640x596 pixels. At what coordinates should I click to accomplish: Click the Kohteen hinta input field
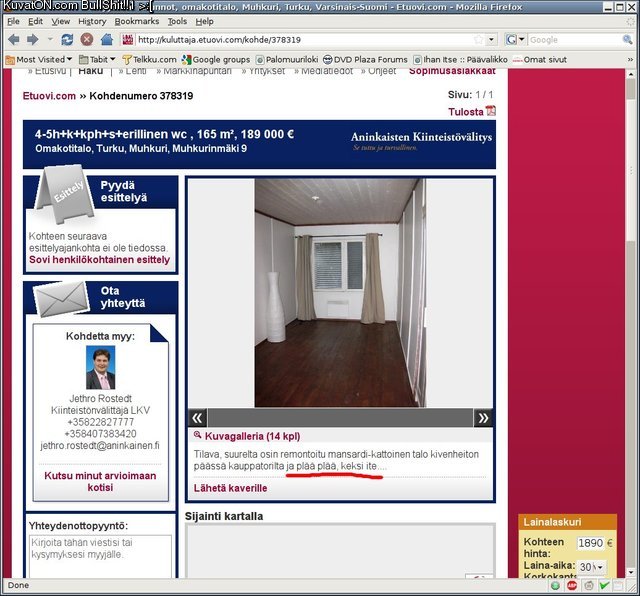590,543
